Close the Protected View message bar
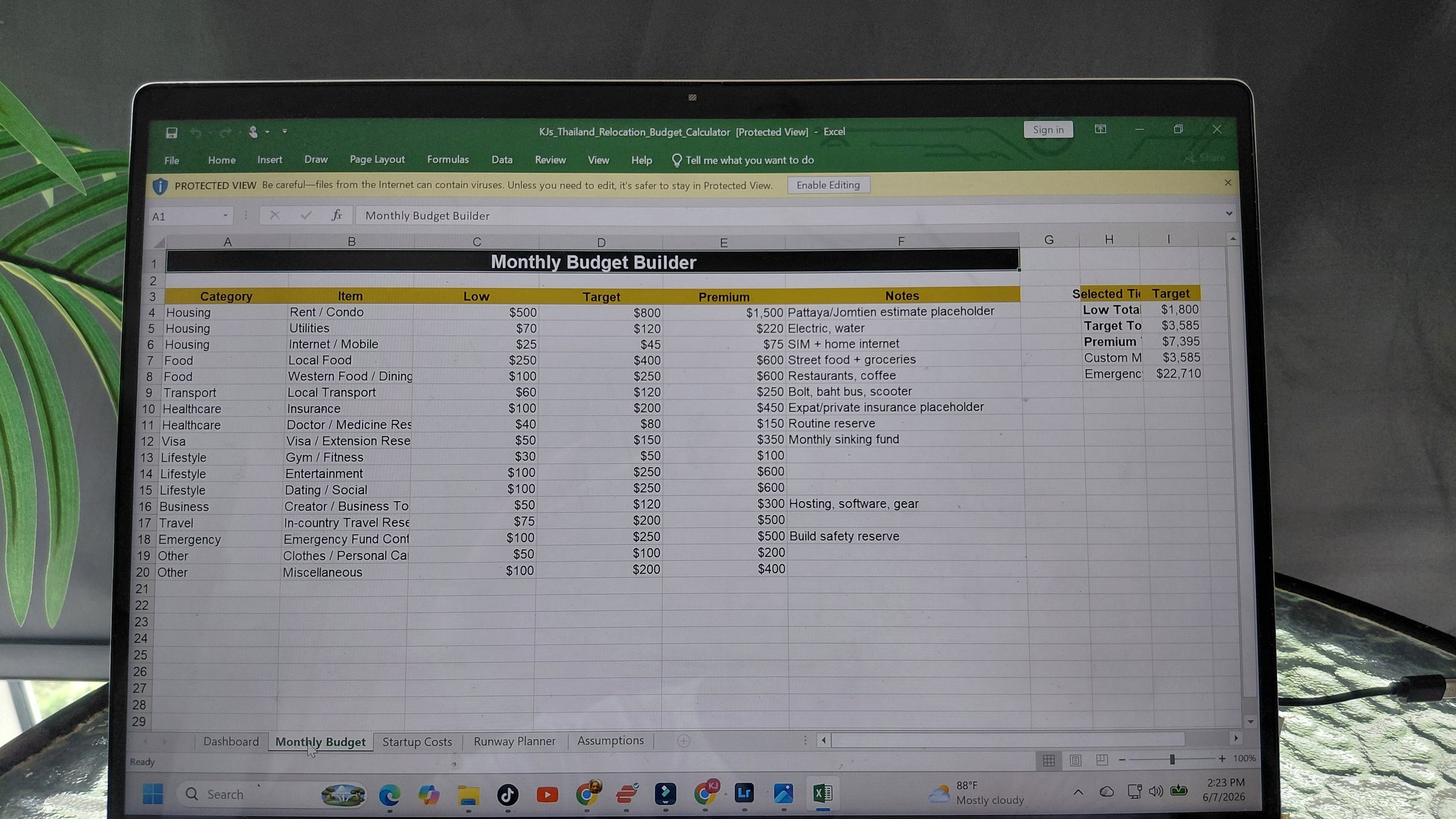Viewport: 1456px width, 819px height. pyautogui.click(x=1228, y=183)
